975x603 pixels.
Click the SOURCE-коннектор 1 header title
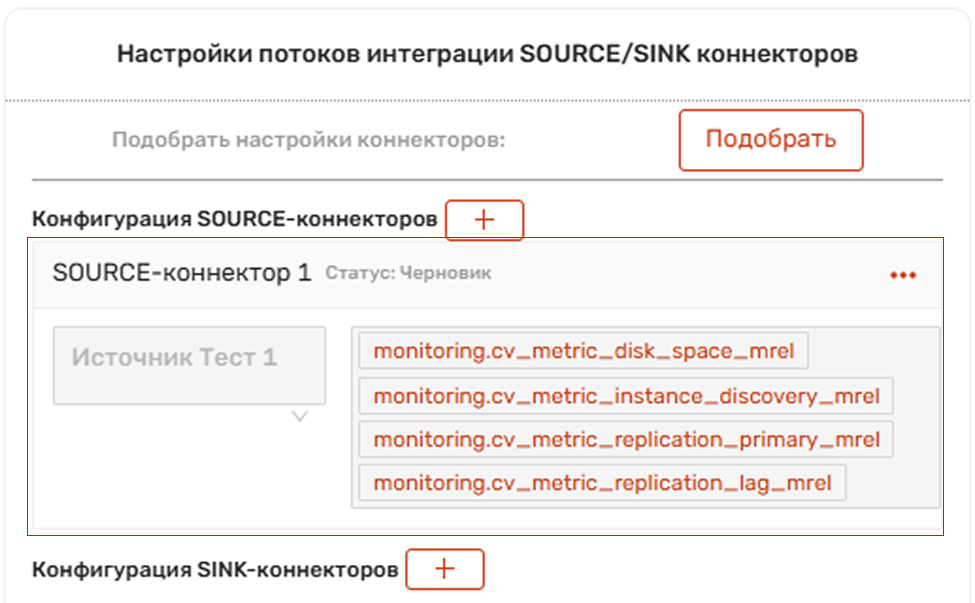coord(182,273)
